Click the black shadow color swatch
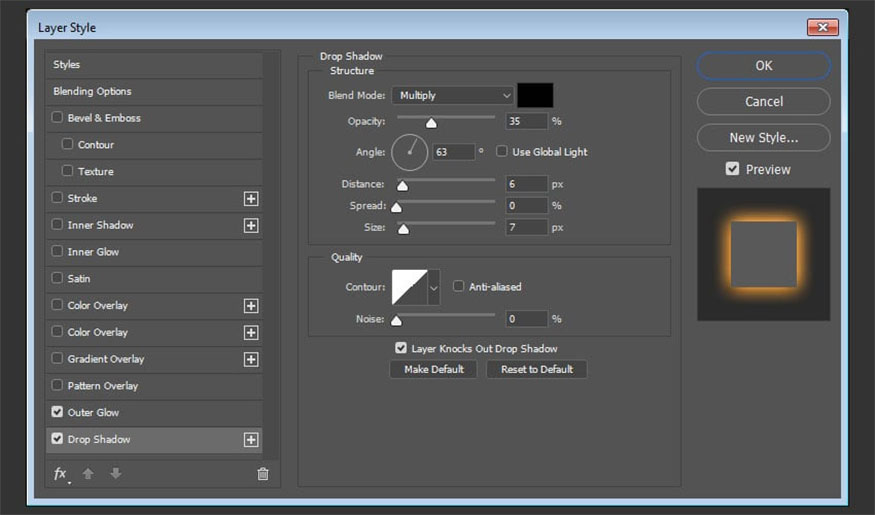The width and height of the screenshot is (875, 515). pyautogui.click(x=535, y=95)
